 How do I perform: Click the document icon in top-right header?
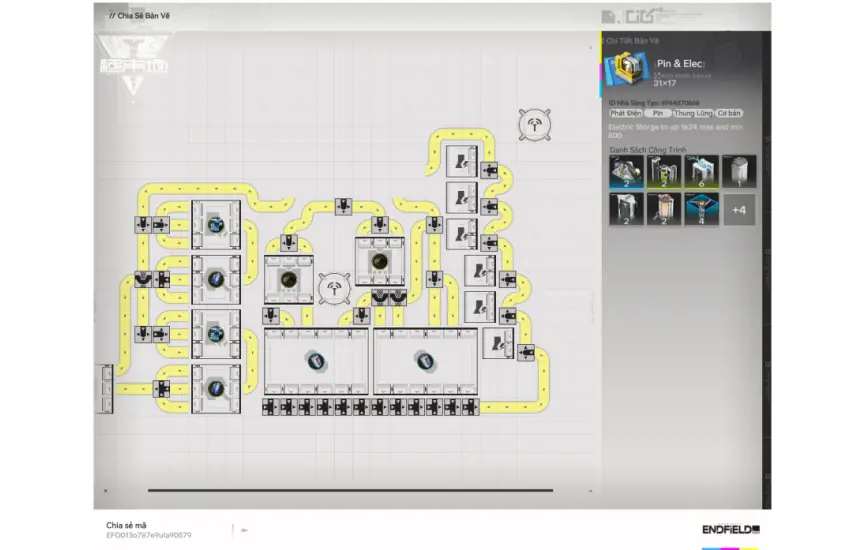[x=608, y=17]
